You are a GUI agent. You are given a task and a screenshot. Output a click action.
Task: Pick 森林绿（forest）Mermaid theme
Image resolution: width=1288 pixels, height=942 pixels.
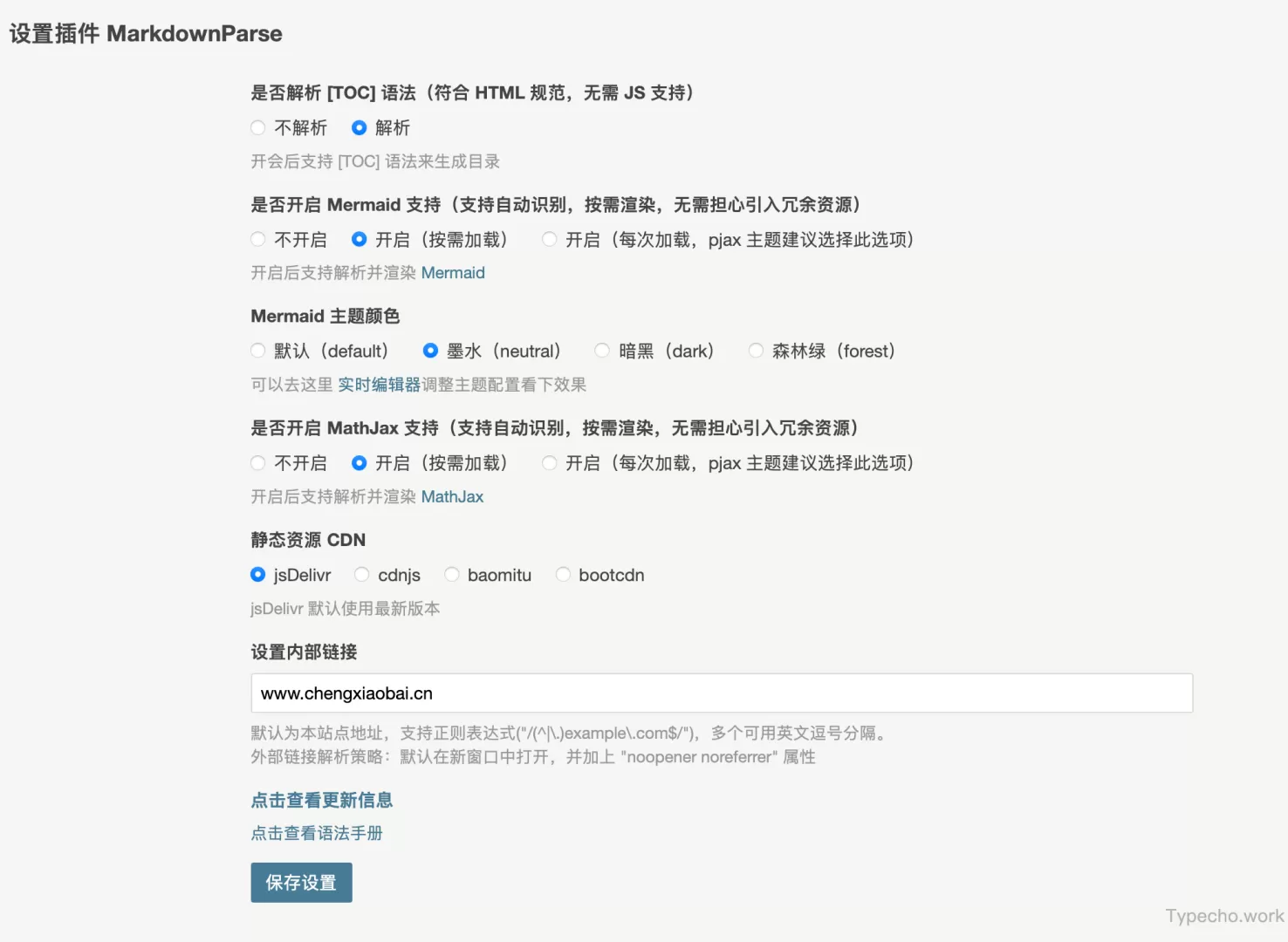(x=755, y=351)
